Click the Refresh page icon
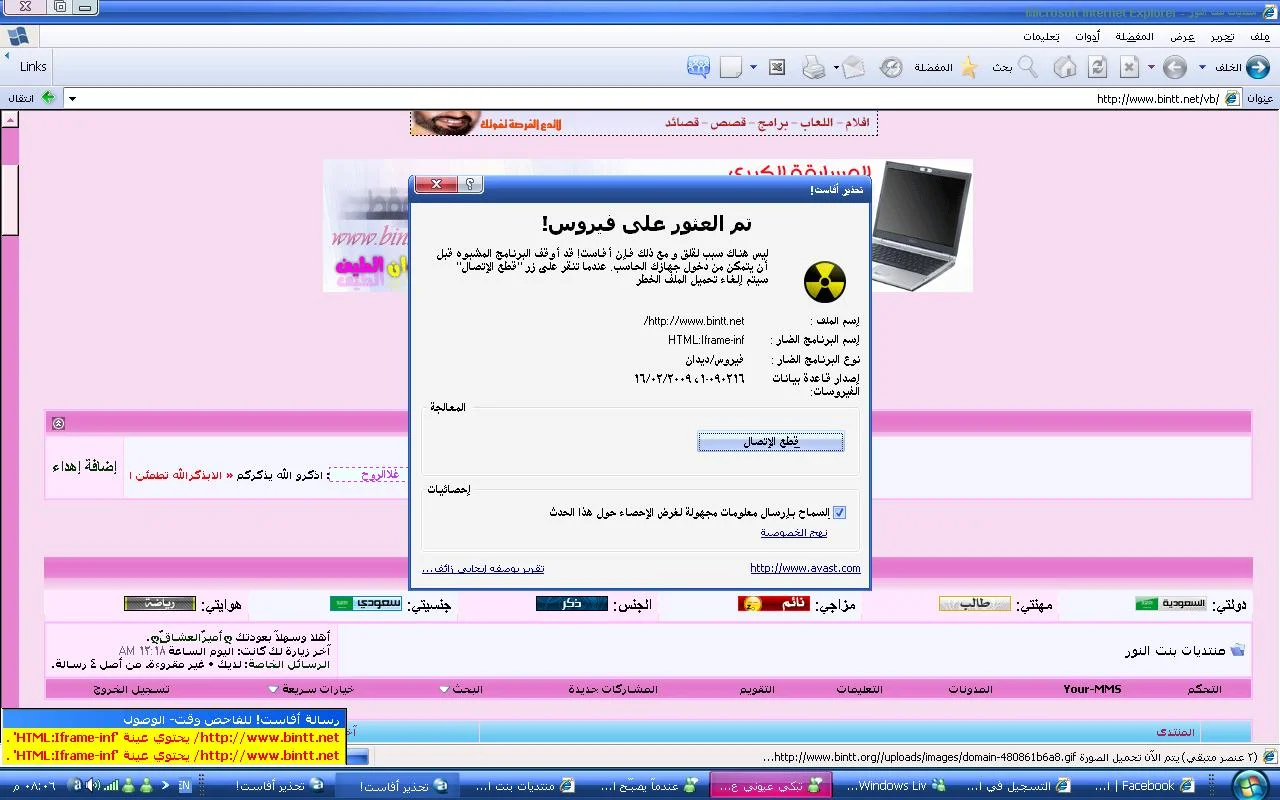1280x800 pixels. (x=1098, y=67)
